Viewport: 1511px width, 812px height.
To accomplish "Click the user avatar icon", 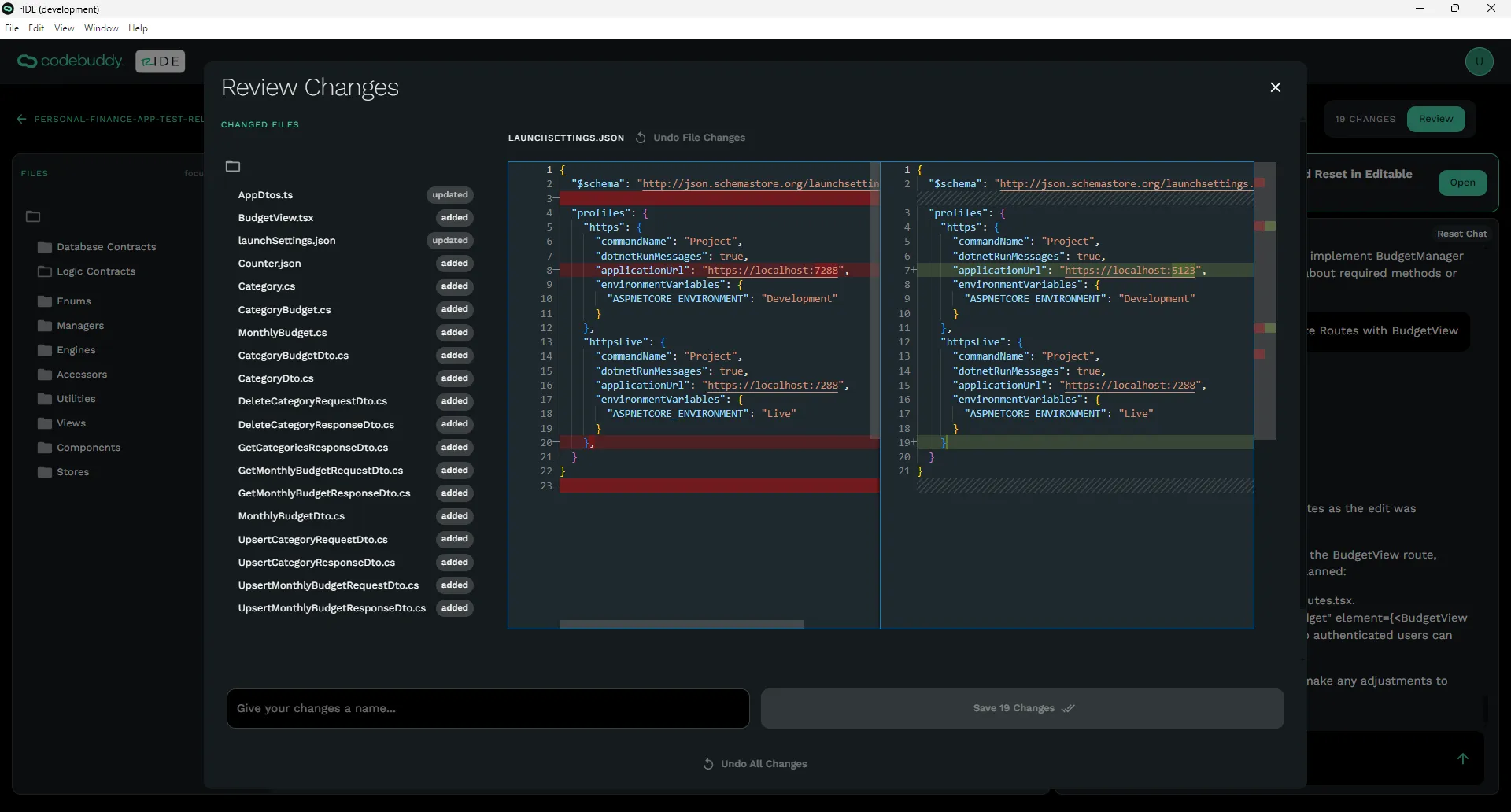I will (x=1479, y=61).
